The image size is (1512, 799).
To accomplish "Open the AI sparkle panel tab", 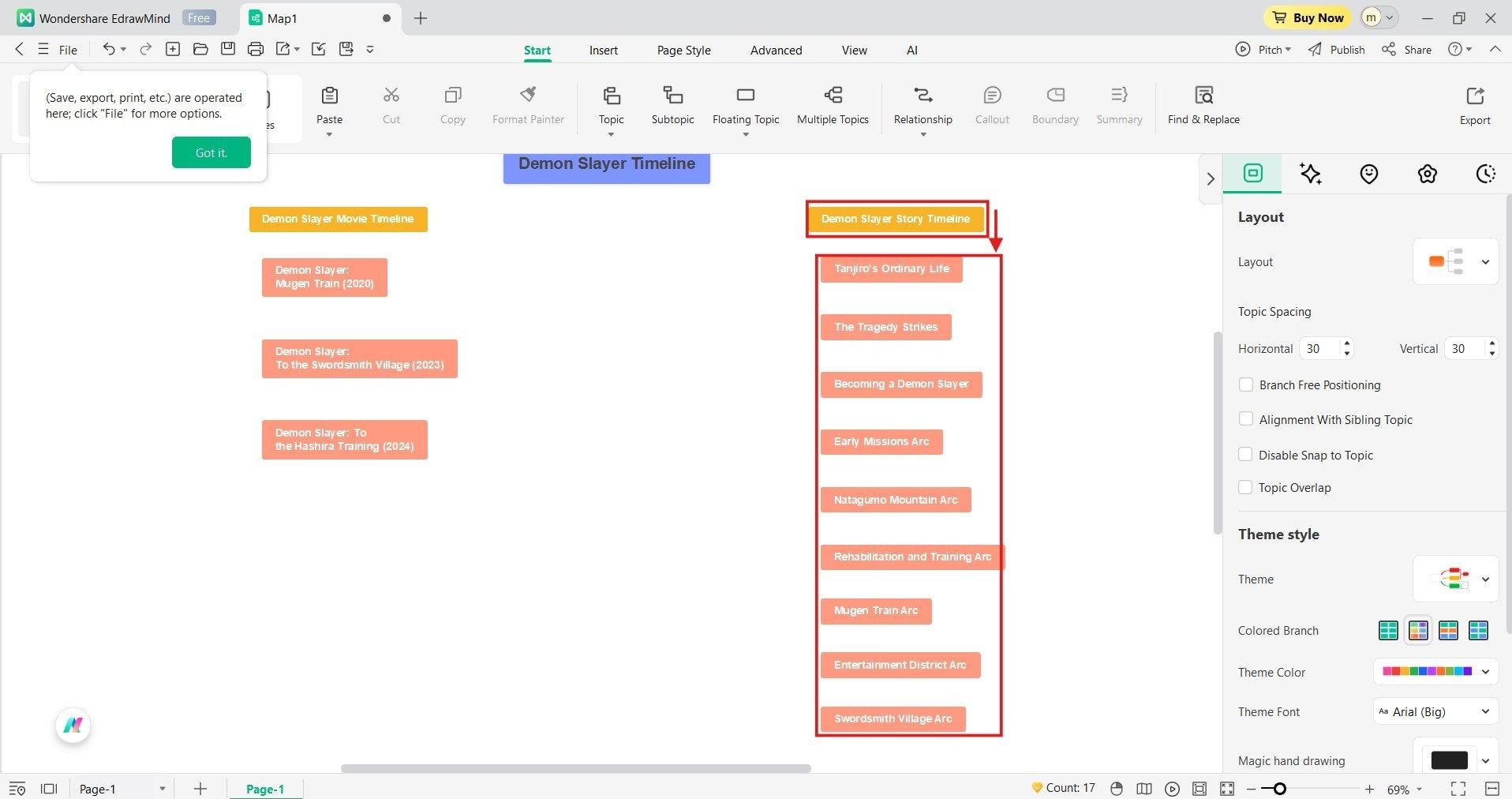I will pos(1311,174).
